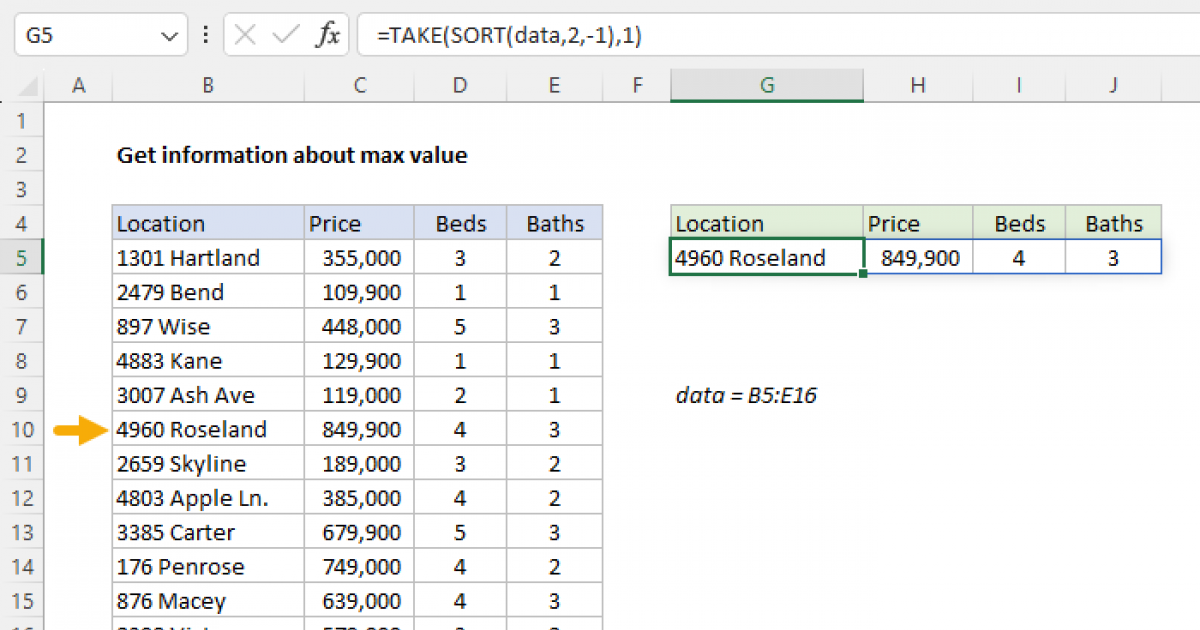The width and height of the screenshot is (1200, 630).
Task: Select result cell G5 '4960 Roseland'
Action: [767, 258]
